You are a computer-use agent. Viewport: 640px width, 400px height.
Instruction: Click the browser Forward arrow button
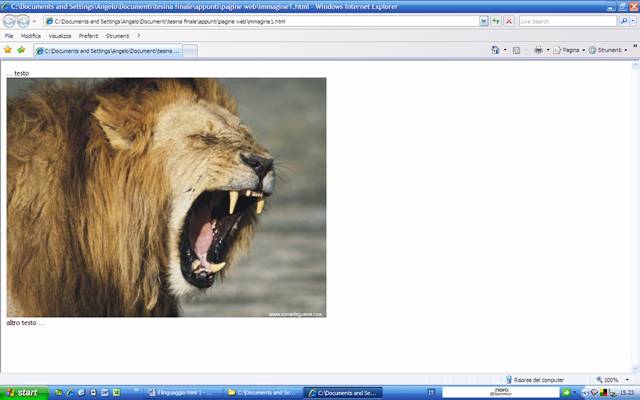[x=23, y=21]
